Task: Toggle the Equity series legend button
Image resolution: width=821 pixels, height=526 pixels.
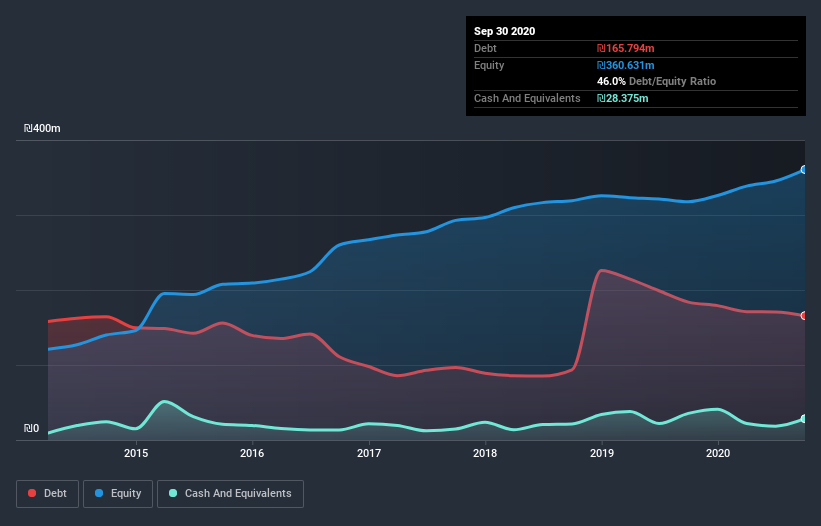Action: pyautogui.click(x=118, y=494)
